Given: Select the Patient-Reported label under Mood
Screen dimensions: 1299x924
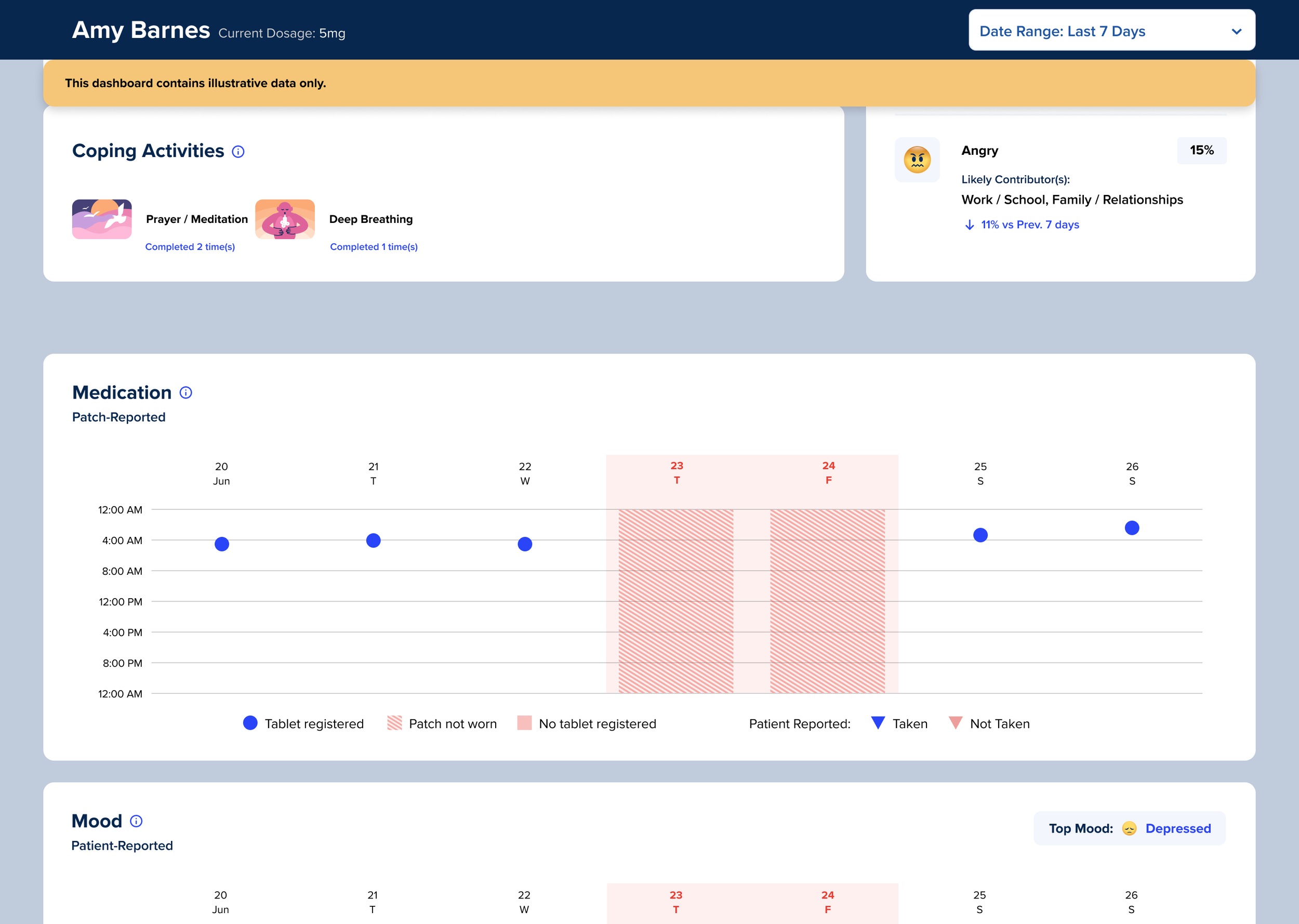Looking at the screenshot, I should point(122,846).
